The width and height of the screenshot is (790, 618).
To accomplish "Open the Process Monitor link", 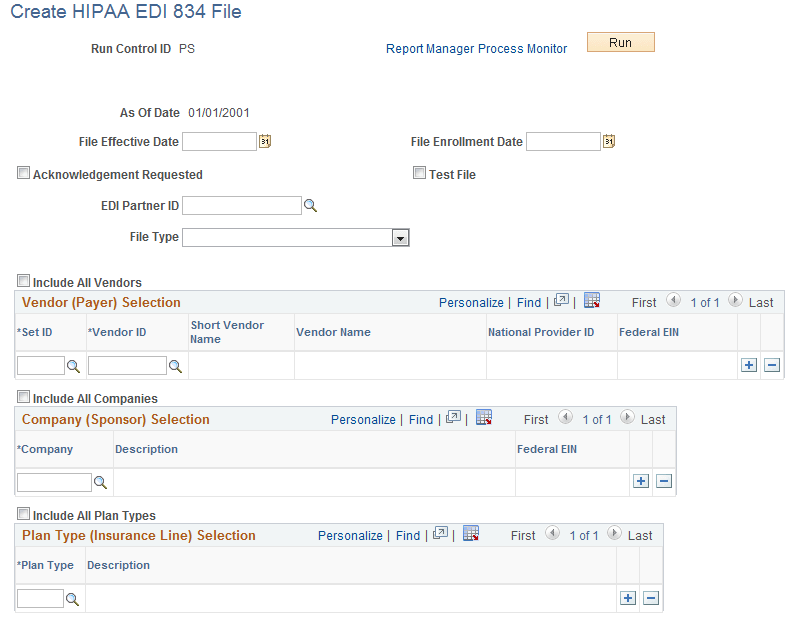I will point(522,49).
